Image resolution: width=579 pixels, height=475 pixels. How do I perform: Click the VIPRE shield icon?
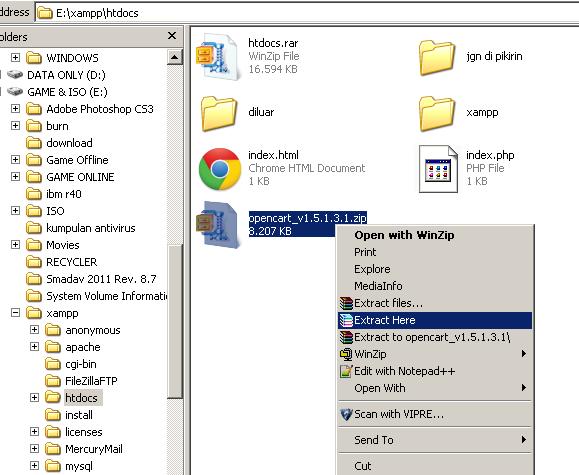click(346, 414)
